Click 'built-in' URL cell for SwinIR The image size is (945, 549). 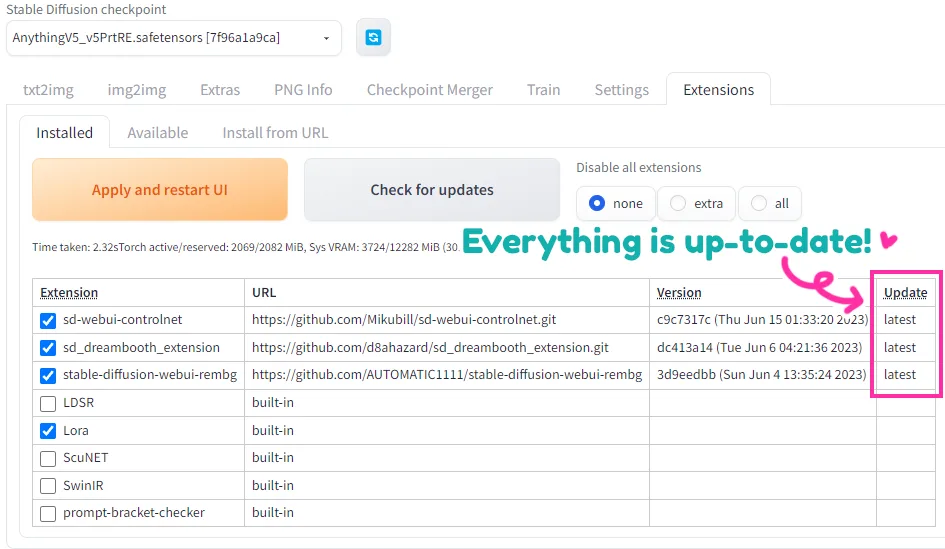(x=273, y=485)
